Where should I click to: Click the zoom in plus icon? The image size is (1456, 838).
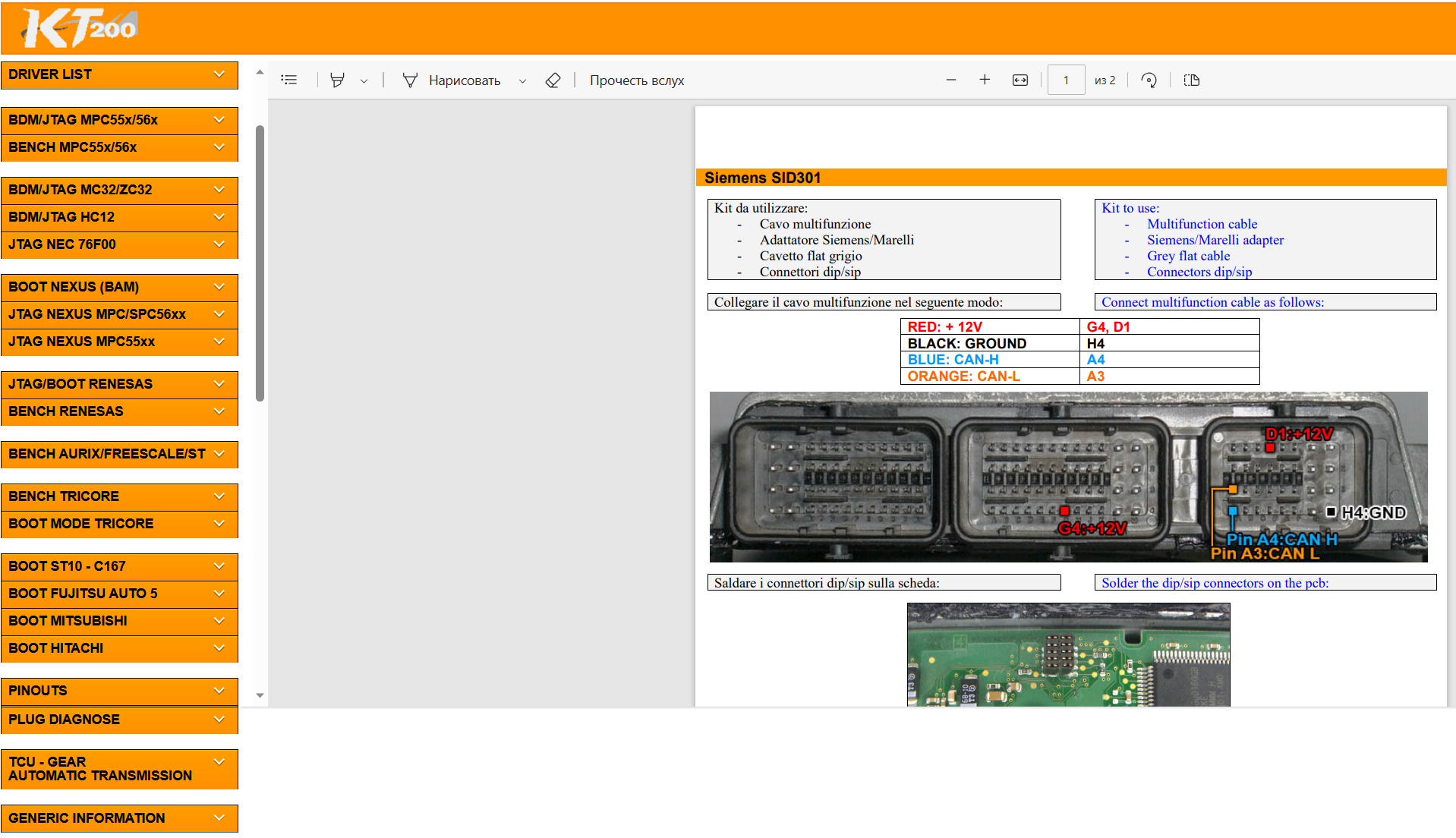pyautogui.click(x=985, y=80)
